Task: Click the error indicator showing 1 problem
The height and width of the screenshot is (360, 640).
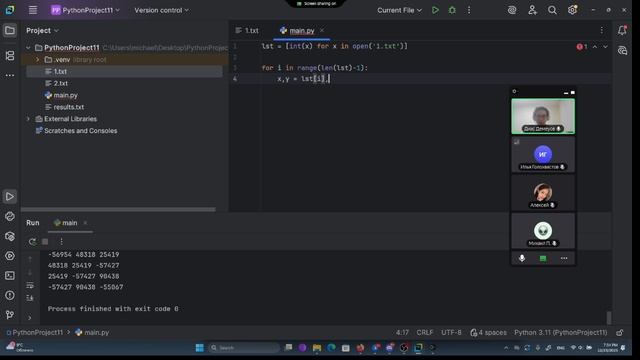Action: (582, 47)
